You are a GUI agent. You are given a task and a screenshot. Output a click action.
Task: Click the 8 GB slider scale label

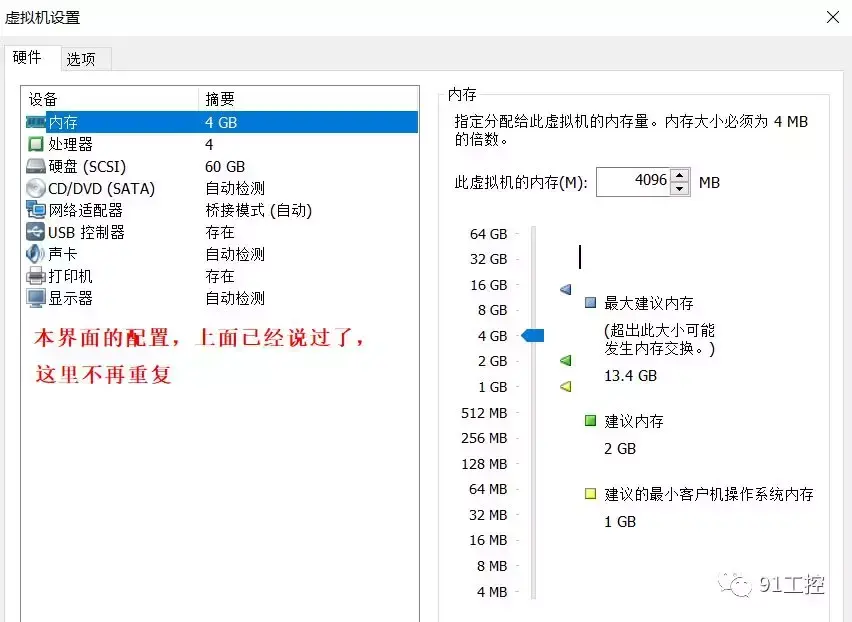492,310
